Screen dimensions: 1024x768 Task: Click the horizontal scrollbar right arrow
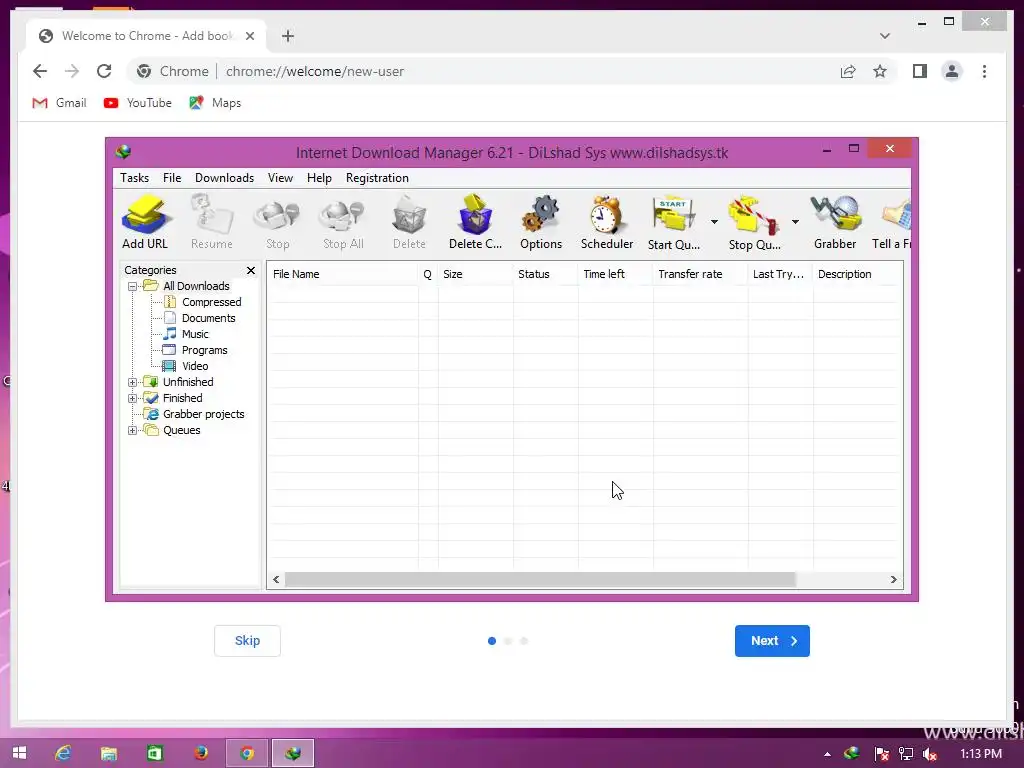click(893, 580)
